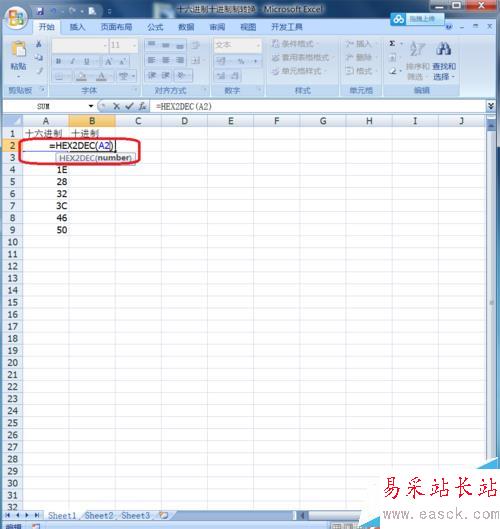Click the decrease decimal icon
Screen dimensions: 500x529
(x=235, y=76)
